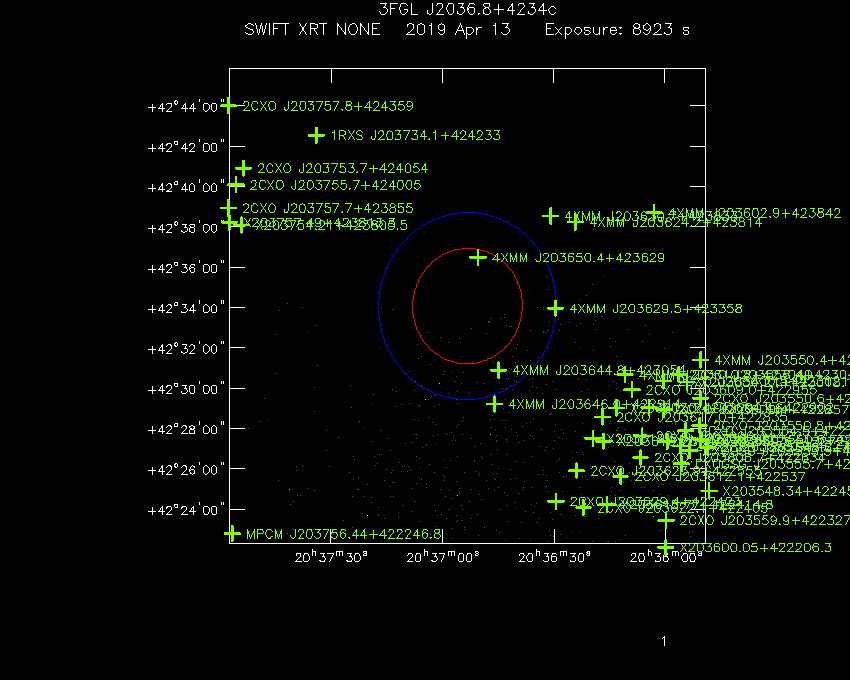Click declination label +42°42'00"
Viewport: 850px width, 680px height.
click(186, 147)
